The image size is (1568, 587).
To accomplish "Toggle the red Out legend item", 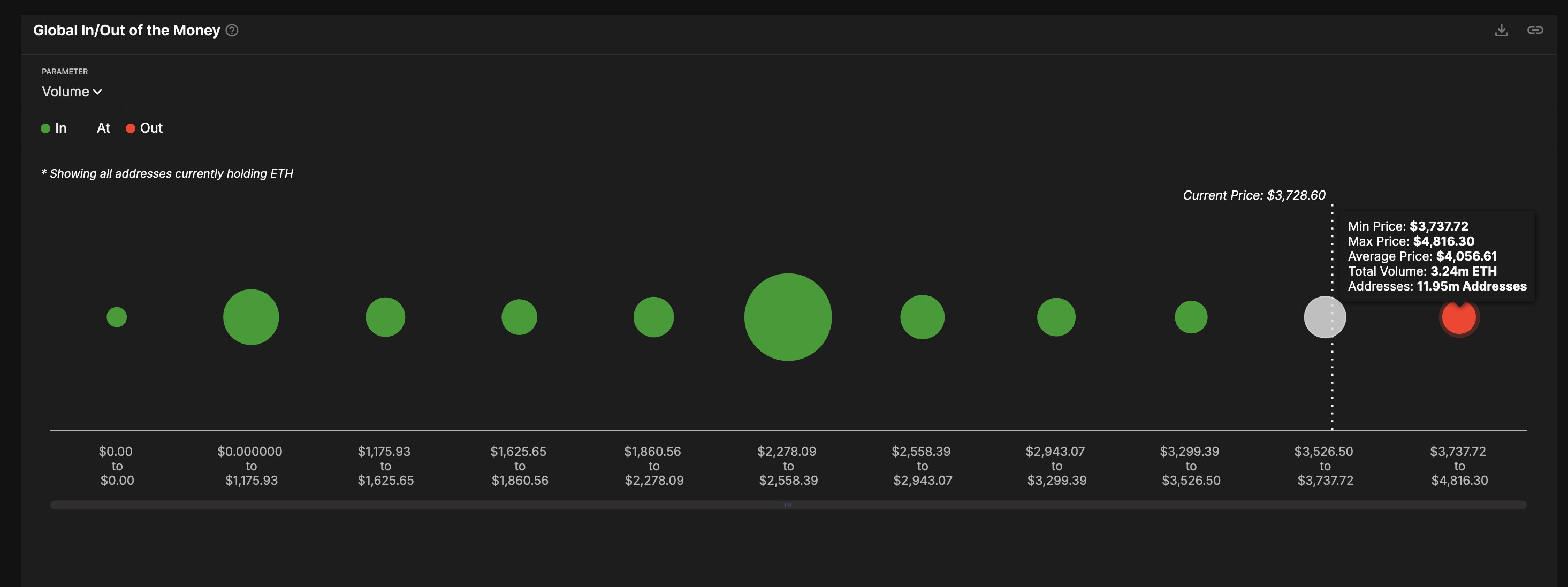I will pos(144,128).
